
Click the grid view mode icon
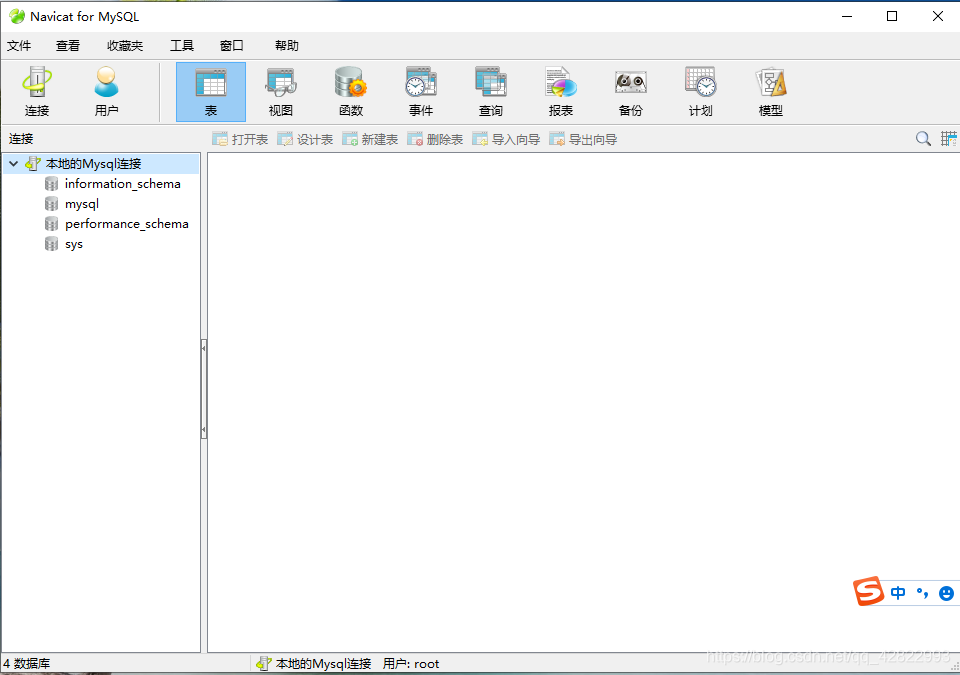pyautogui.click(x=948, y=138)
